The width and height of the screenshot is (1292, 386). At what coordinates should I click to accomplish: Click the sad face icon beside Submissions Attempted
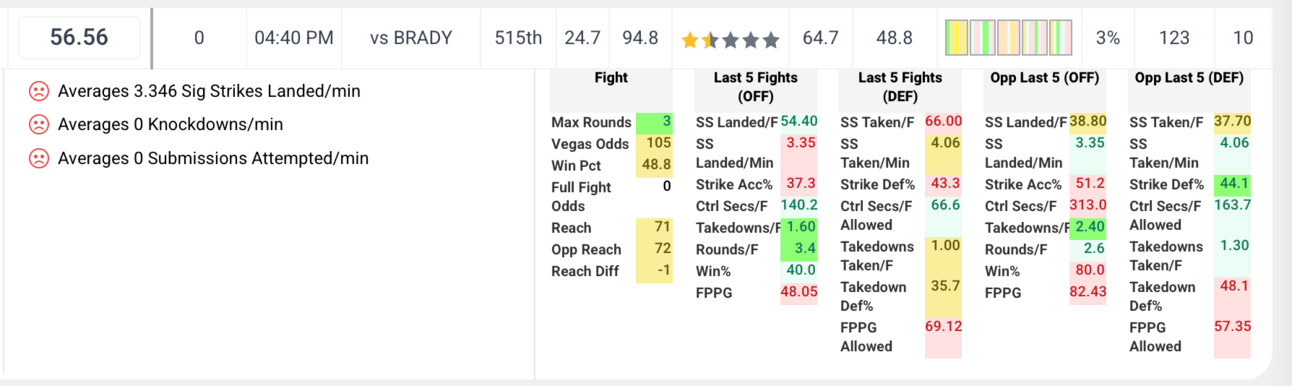[38, 158]
